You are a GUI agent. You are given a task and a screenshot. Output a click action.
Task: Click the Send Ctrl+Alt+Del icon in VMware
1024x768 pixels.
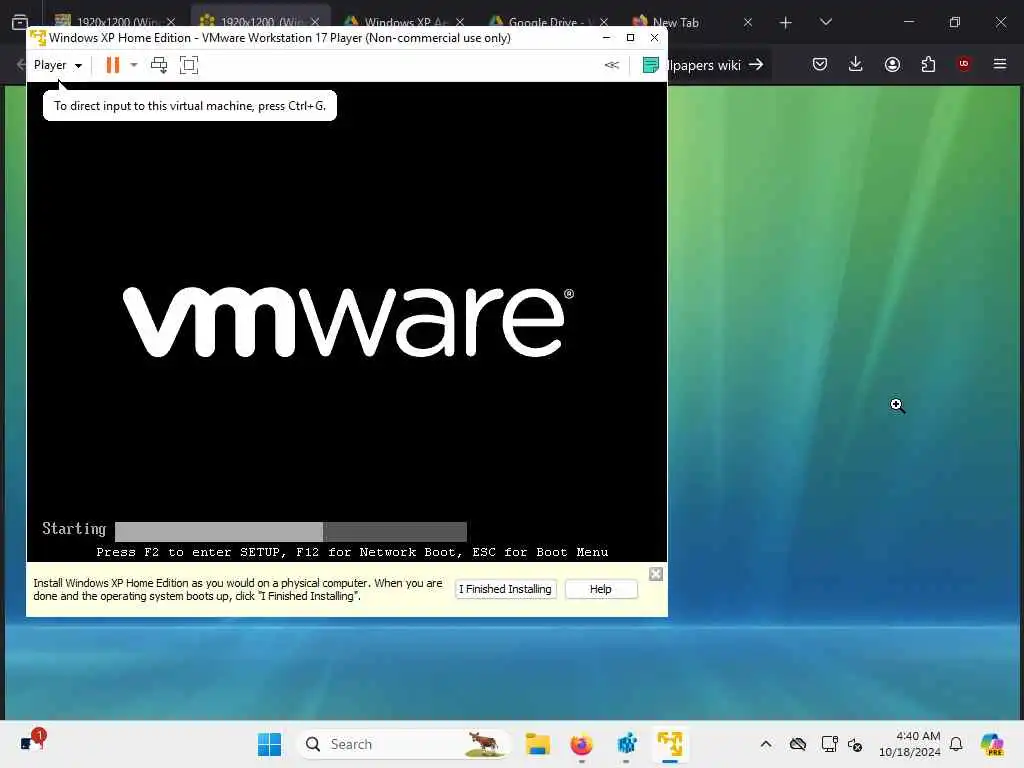tap(159, 65)
